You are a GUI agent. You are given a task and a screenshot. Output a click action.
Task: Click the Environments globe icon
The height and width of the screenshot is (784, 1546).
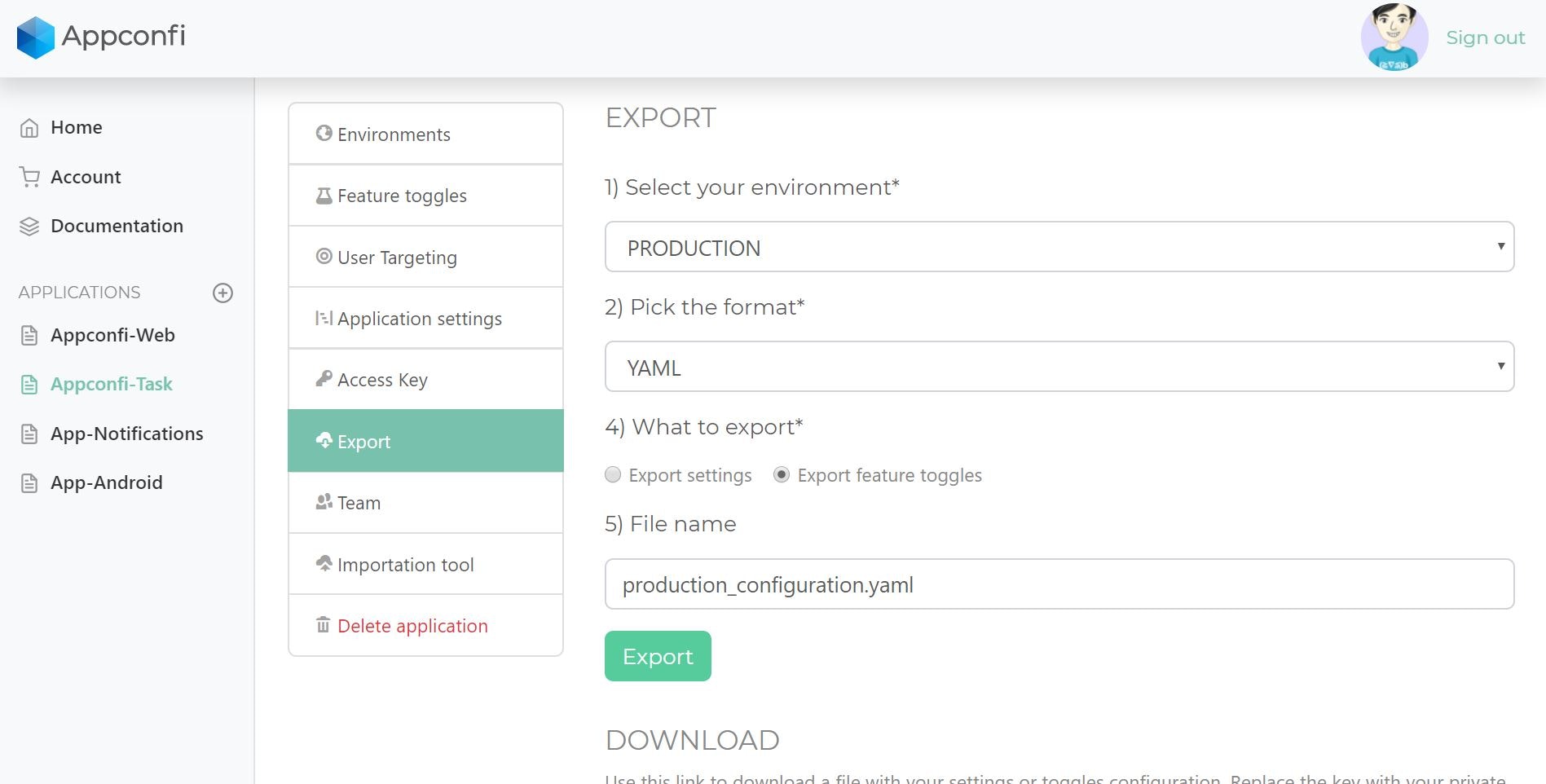[324, 133]
